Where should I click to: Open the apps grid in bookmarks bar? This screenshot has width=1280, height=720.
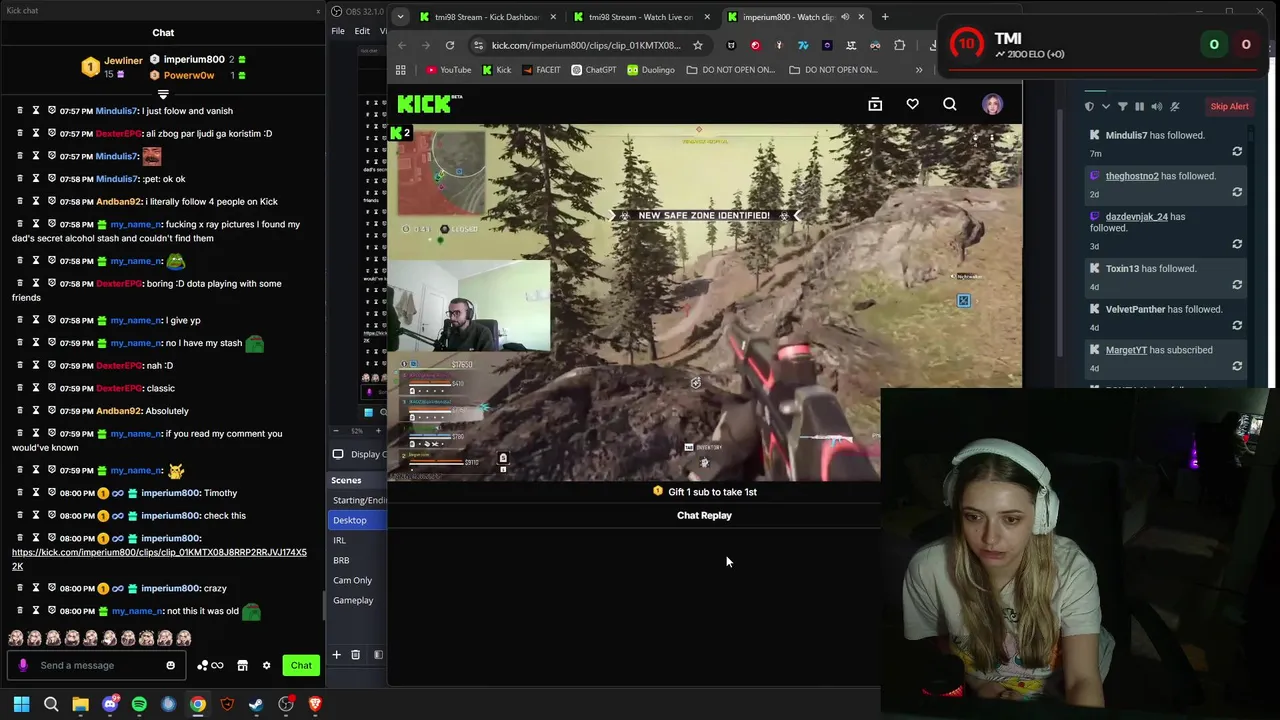pyautogui.click(x=401, y=70)
